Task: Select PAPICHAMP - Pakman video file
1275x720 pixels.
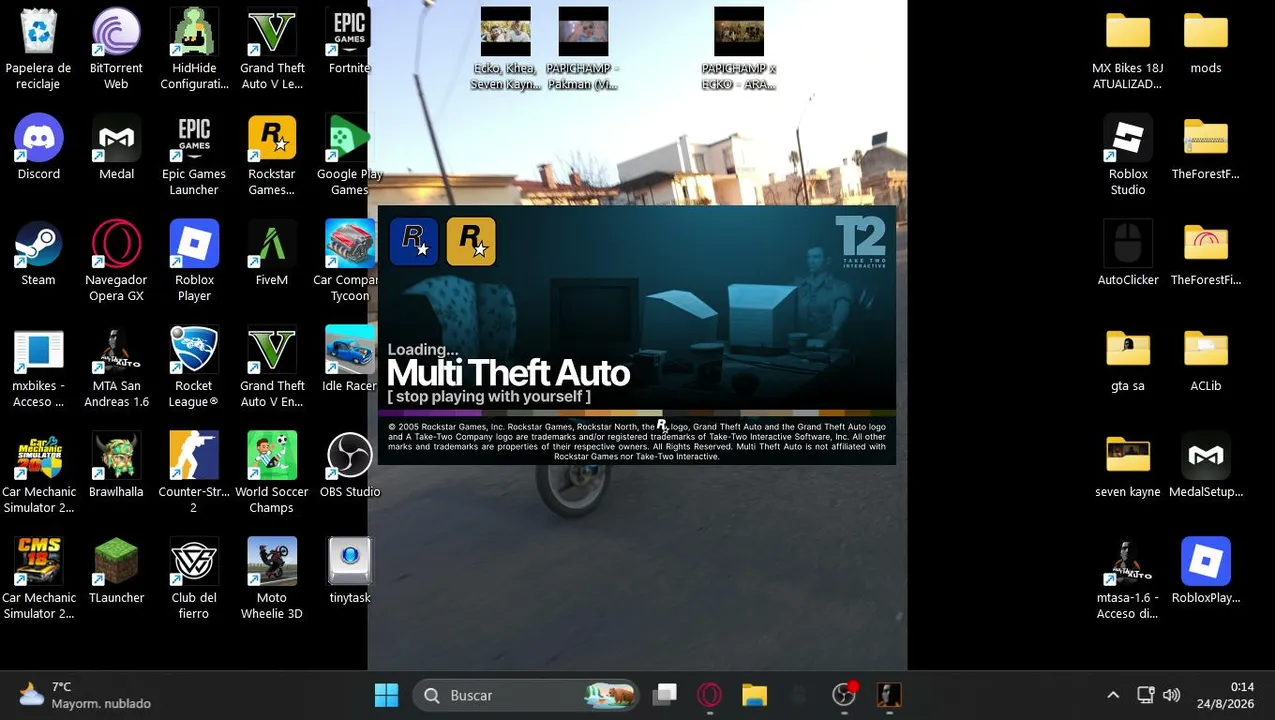Action: [582, 49]
